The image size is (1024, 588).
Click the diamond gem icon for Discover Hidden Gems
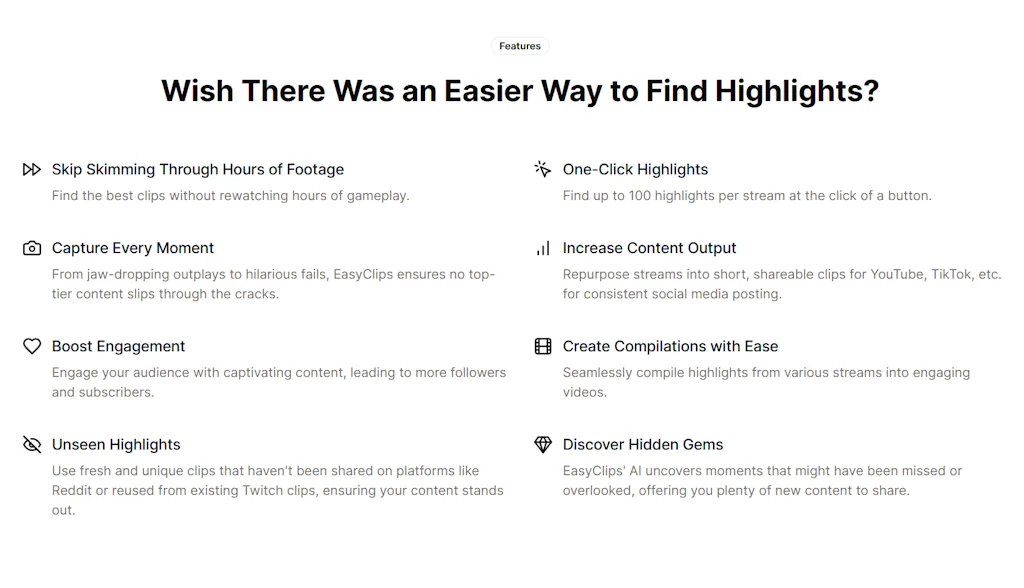[543, 444]
